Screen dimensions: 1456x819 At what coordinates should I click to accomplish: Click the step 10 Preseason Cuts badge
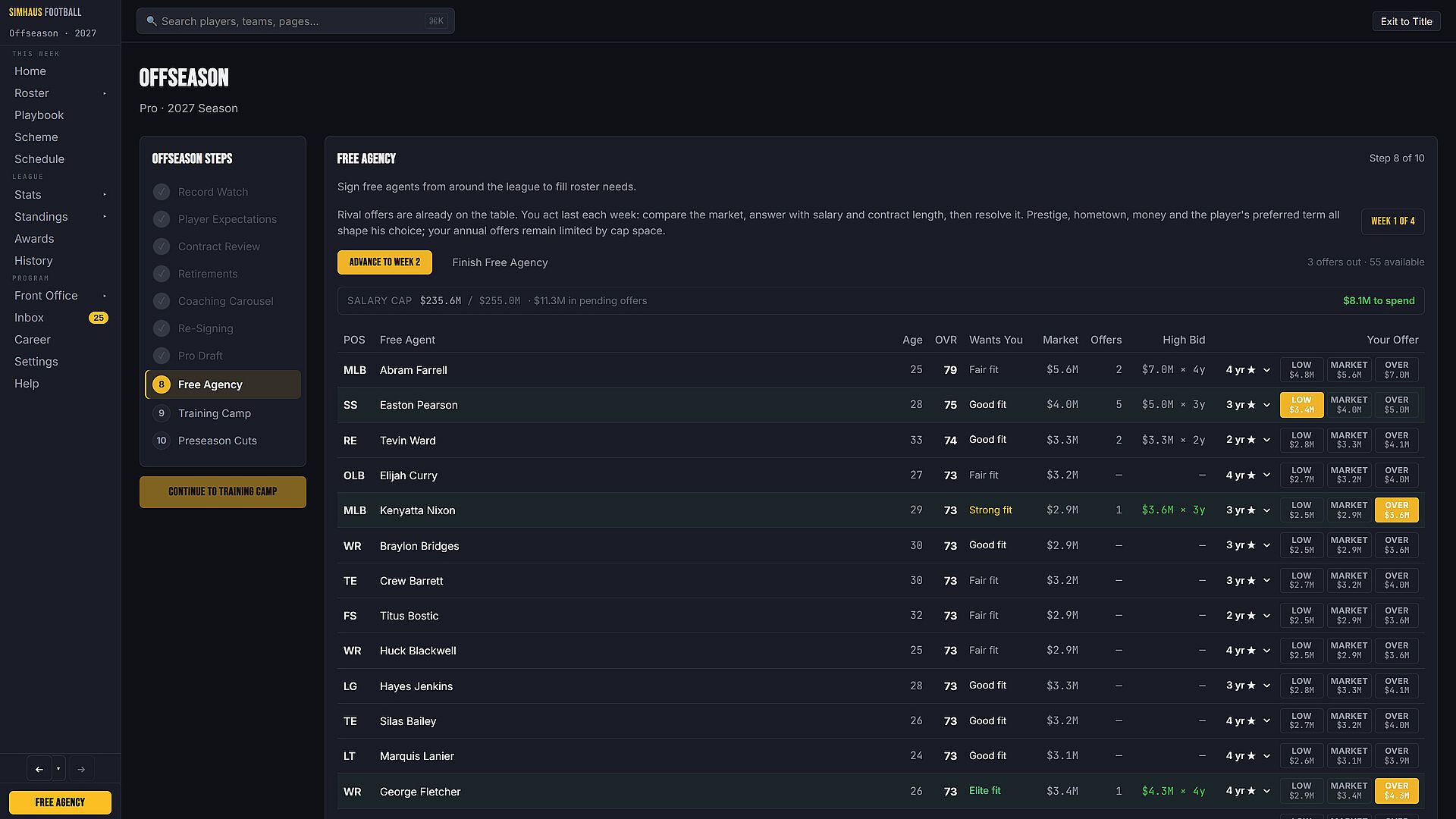[162, 441]
